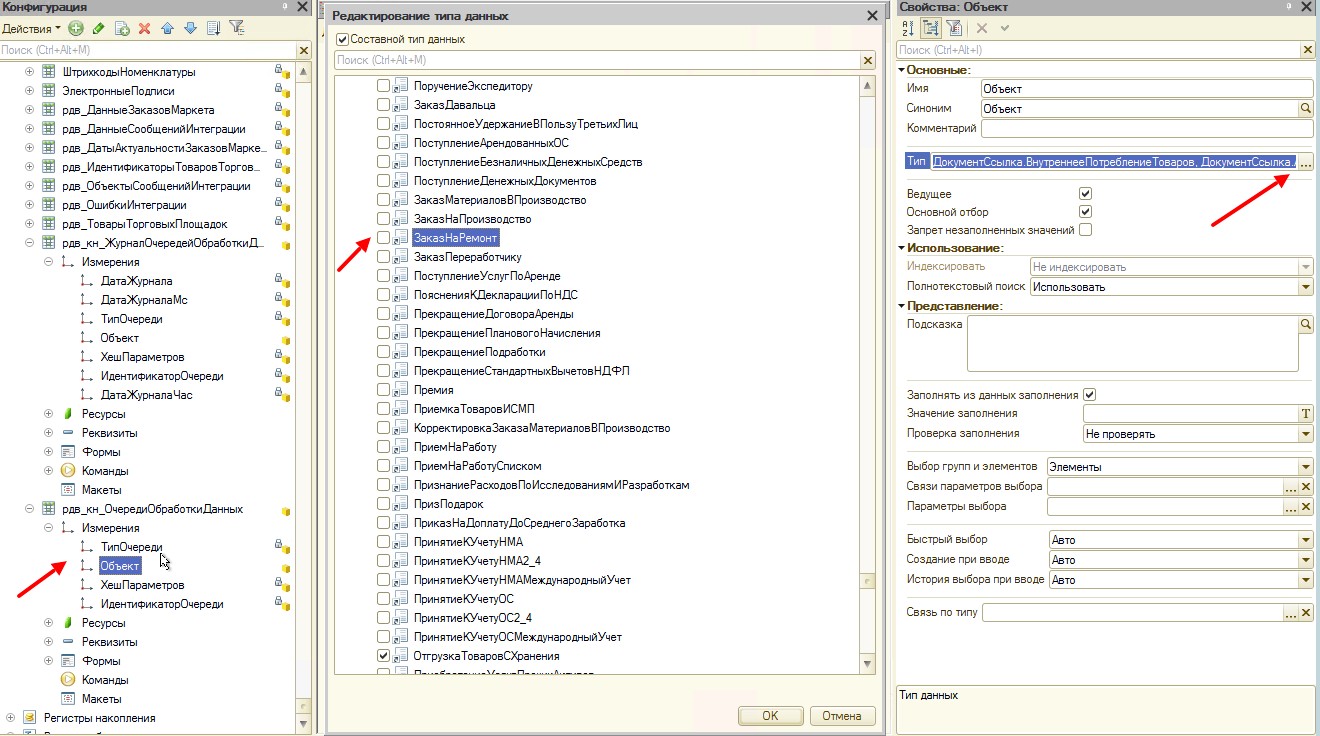Click the red delete X in Конфигурация toolbar
This screenshot has height=736, width=1320.
(145, 28)
